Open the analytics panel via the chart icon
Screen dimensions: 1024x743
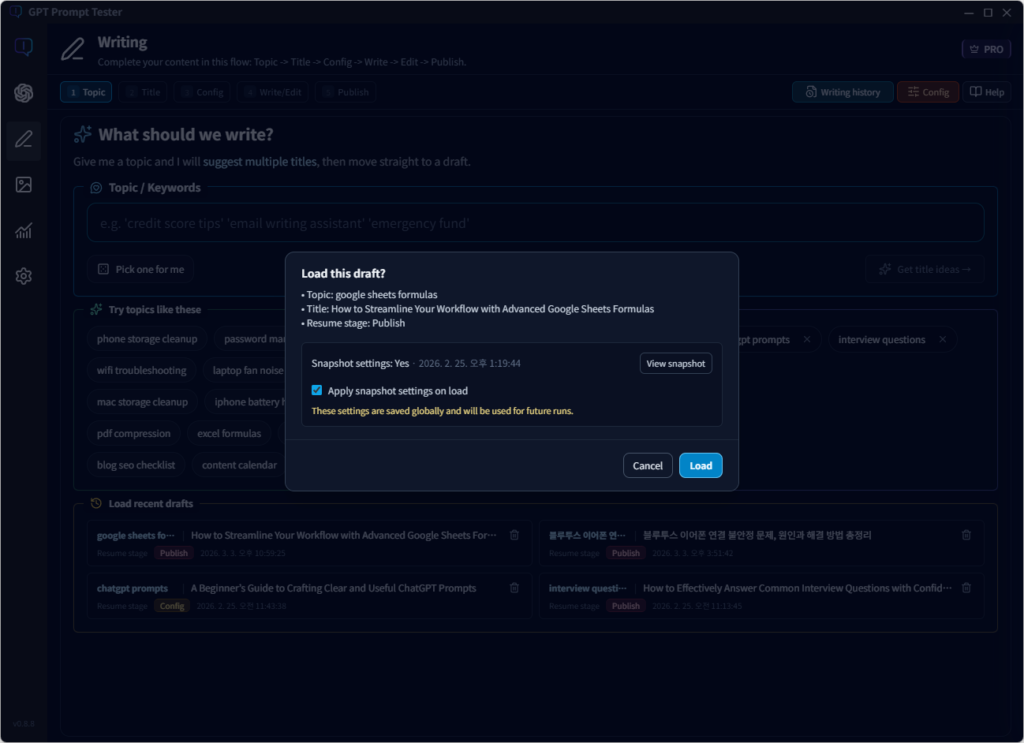point(23,231)
